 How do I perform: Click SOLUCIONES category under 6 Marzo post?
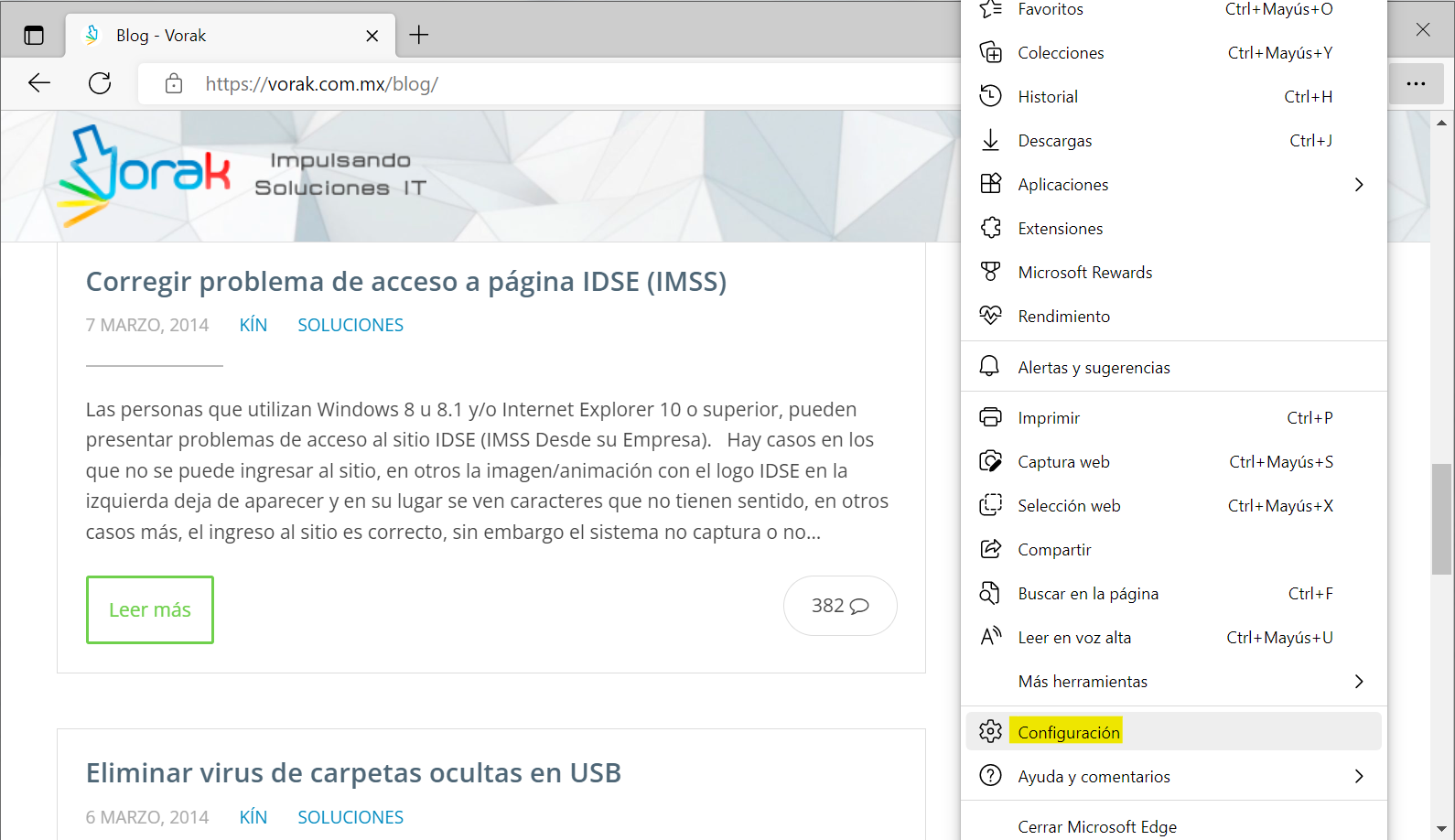click(x=350, y=817)
